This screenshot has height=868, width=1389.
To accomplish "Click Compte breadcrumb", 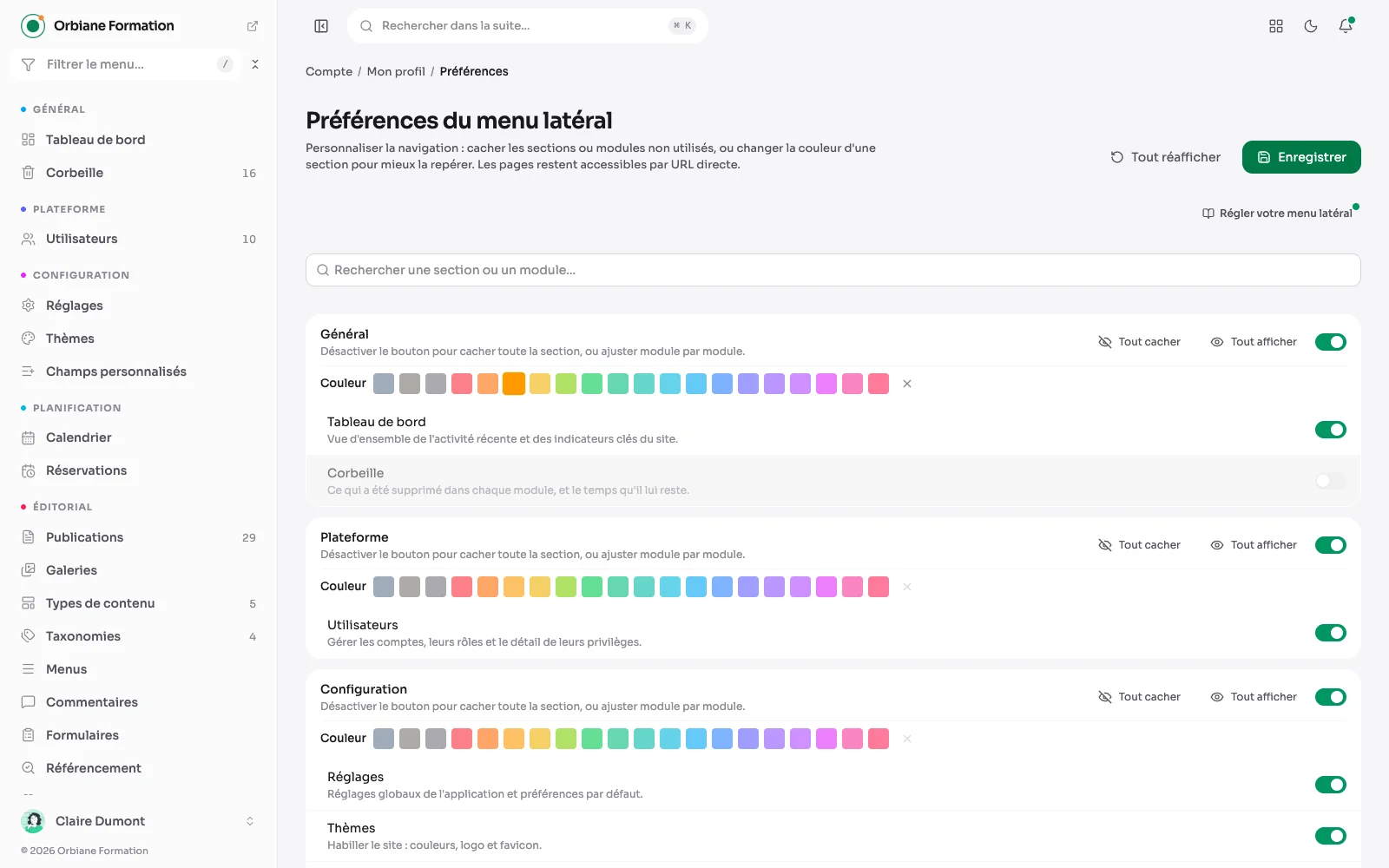I will tap(329, 71).
